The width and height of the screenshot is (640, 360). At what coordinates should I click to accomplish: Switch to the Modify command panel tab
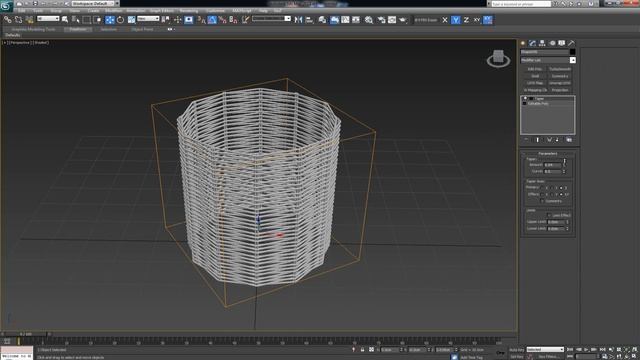pyautogui.click(x=532, y=43)
